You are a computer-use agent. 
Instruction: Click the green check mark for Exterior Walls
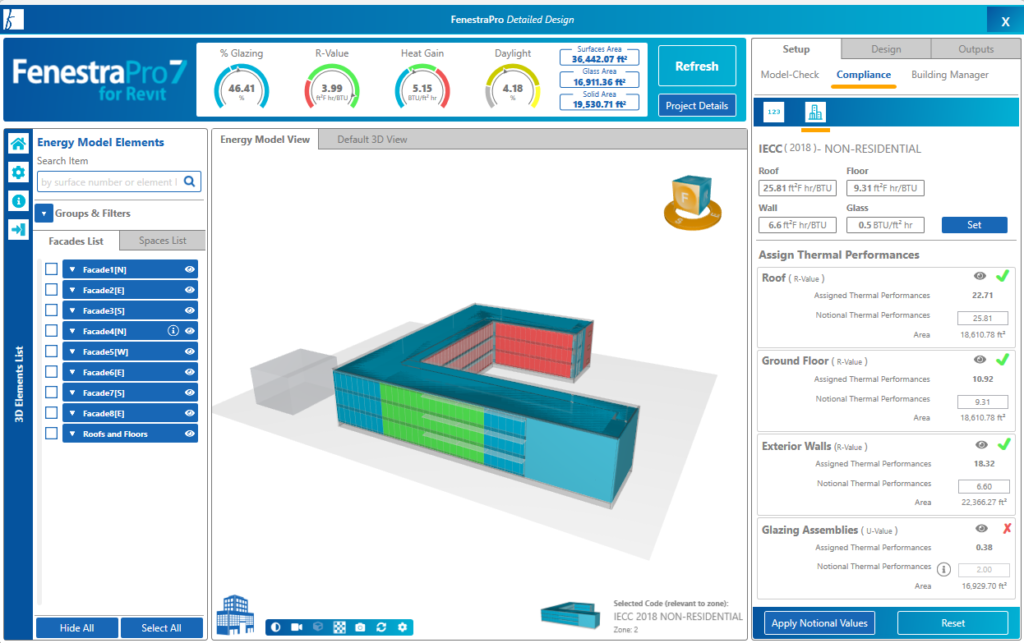point(1004,445)
